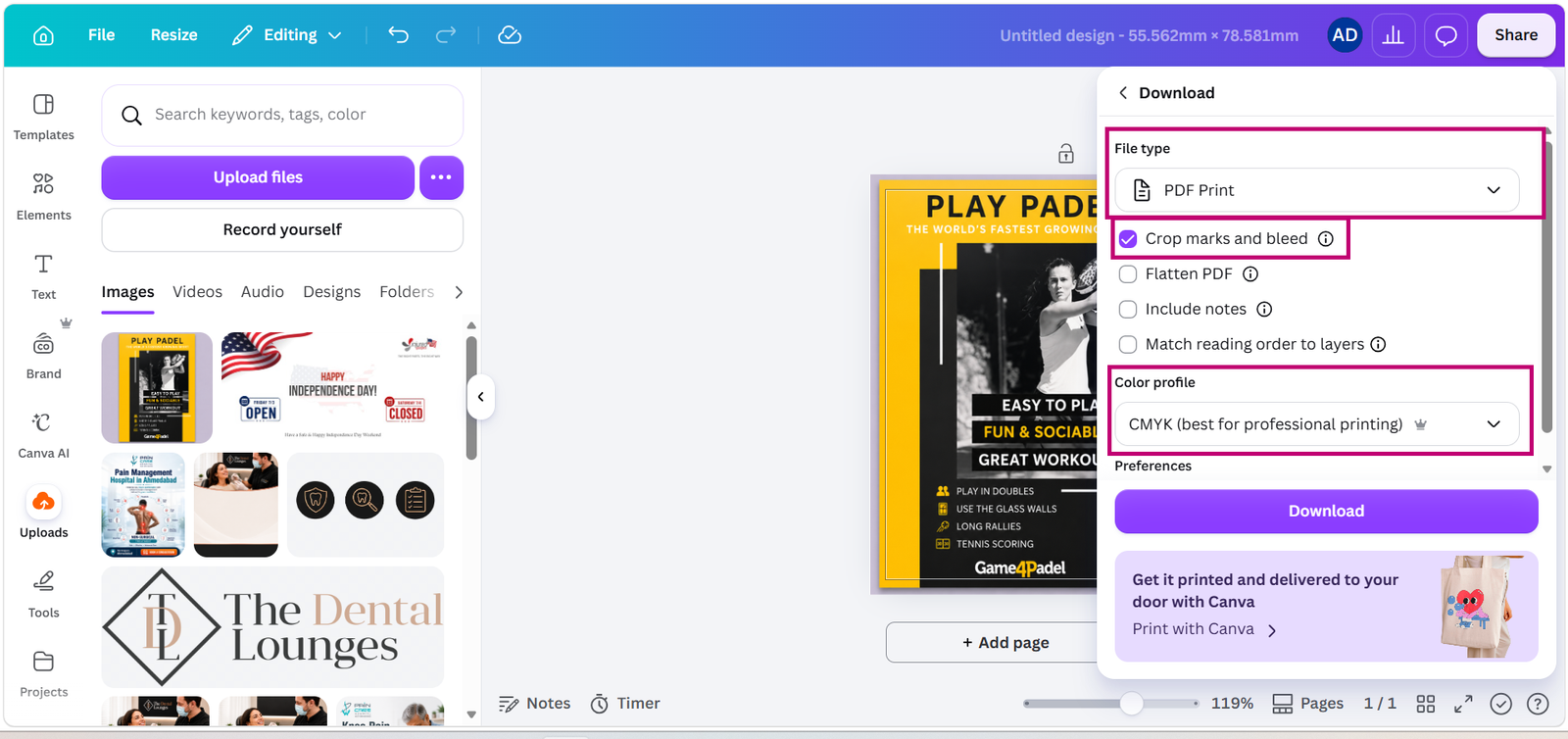This screenshot has height=739, width=1568.
Task: Open the Timer tool
Action: 625,704
